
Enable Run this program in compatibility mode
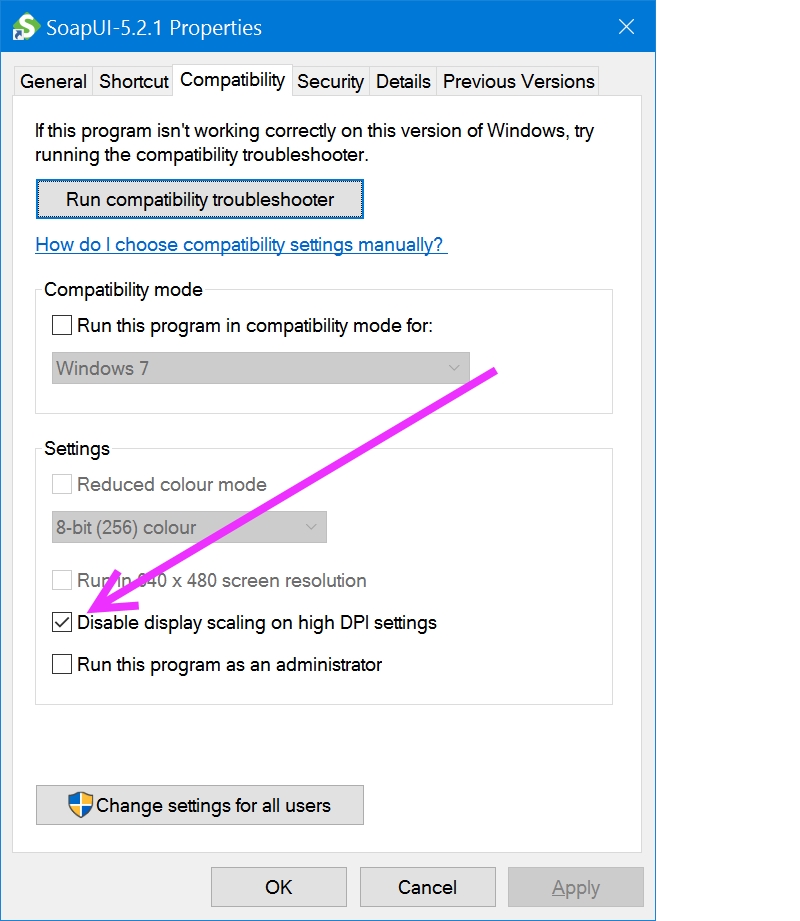pos(61,325)
